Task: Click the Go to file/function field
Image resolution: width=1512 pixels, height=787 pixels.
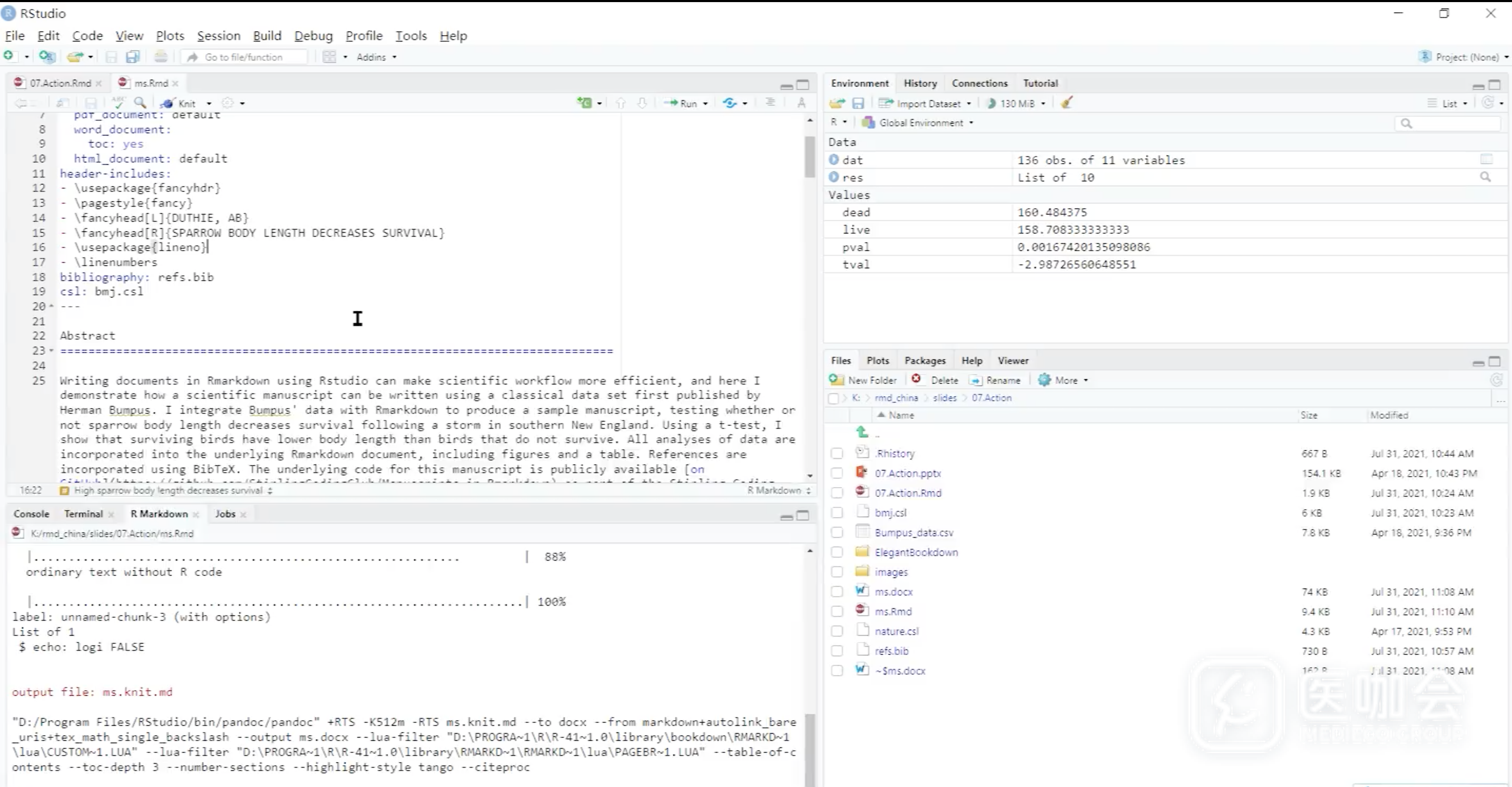Action: (x=252, y=57)
